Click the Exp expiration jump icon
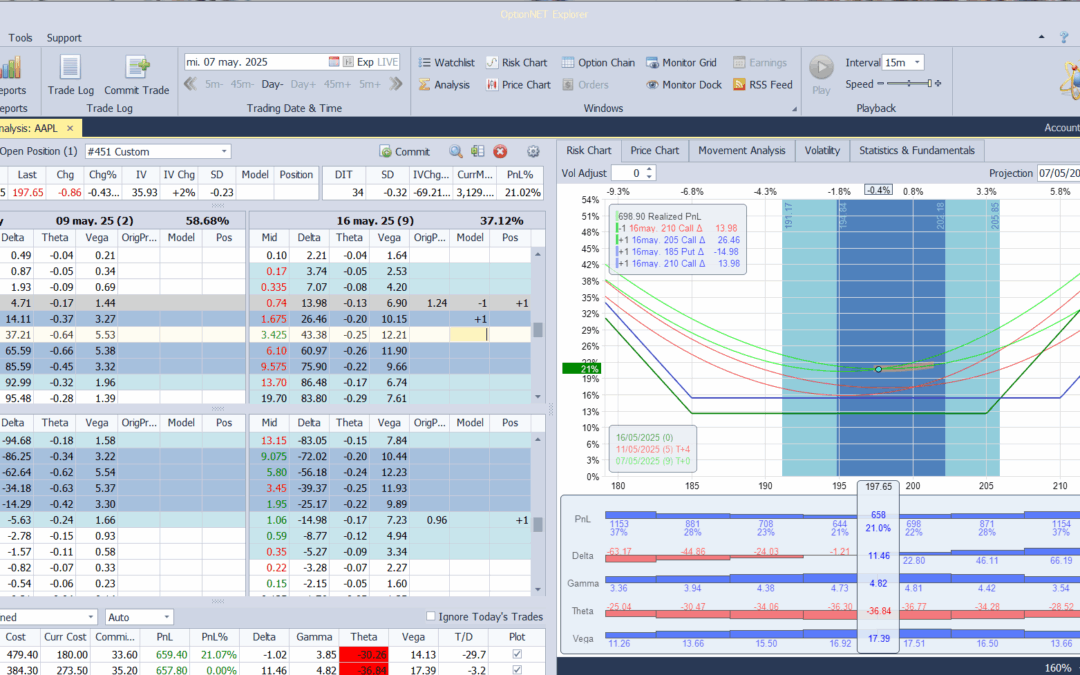The width and height of the screenshot is (1080, 675). [x=349, y=62]
